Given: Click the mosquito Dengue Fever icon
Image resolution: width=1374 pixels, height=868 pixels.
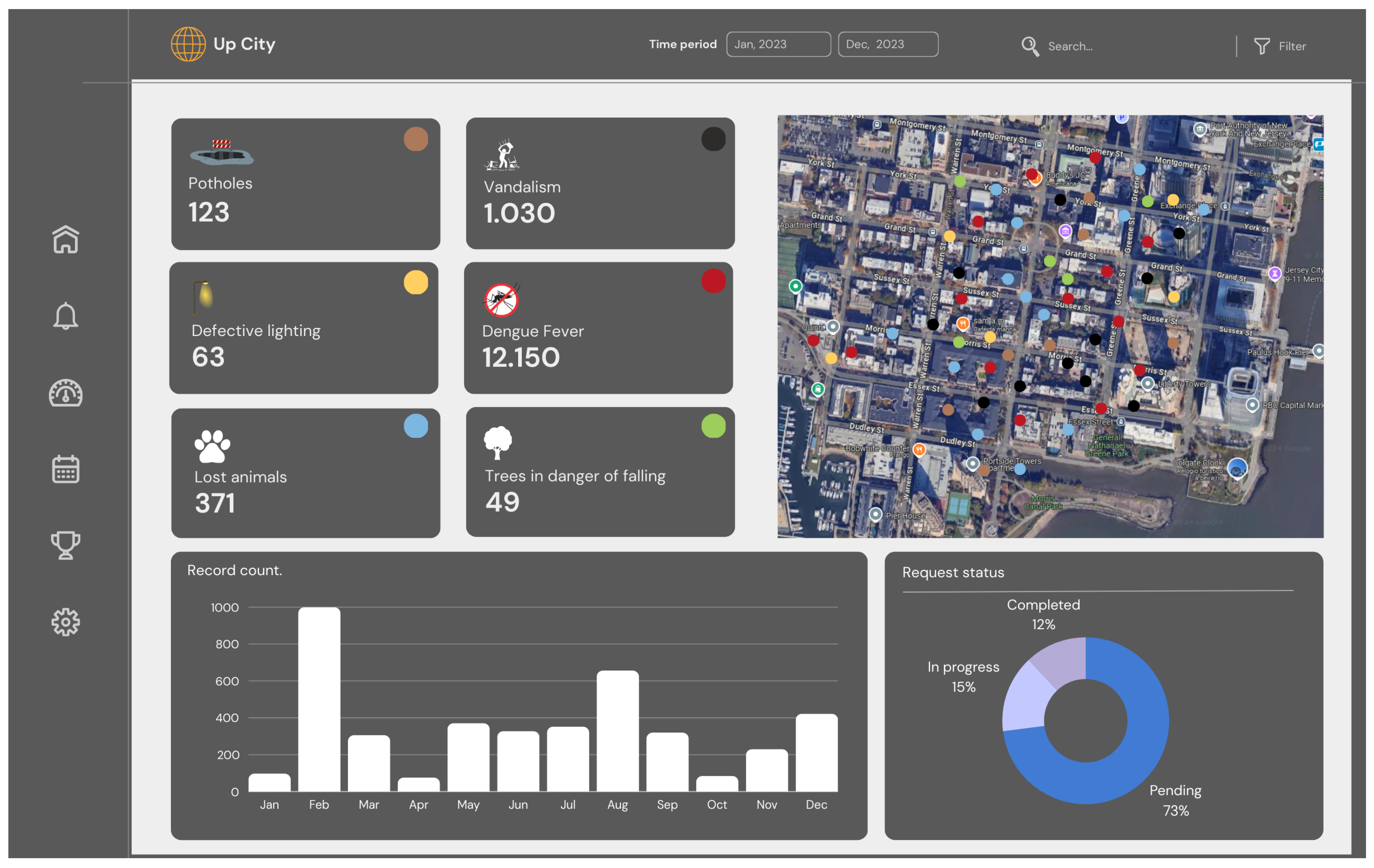Looking at the screenshot, I should click(x=501, y=300).
